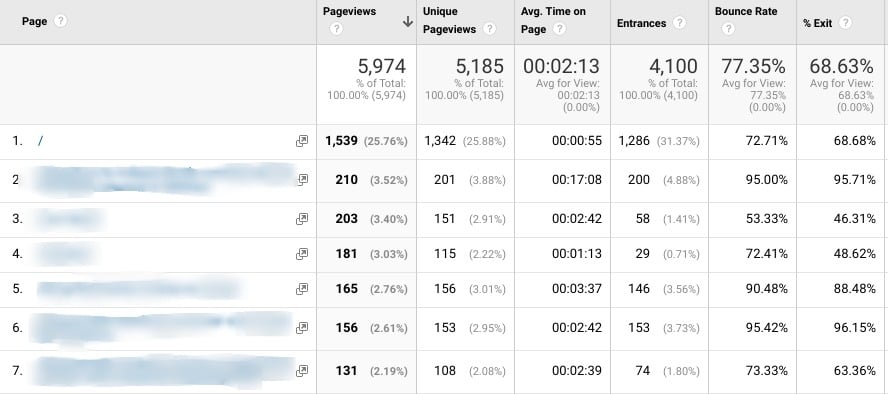Sort table by Bounce Rate column
The image size is (888, 394).
(746, 11)
